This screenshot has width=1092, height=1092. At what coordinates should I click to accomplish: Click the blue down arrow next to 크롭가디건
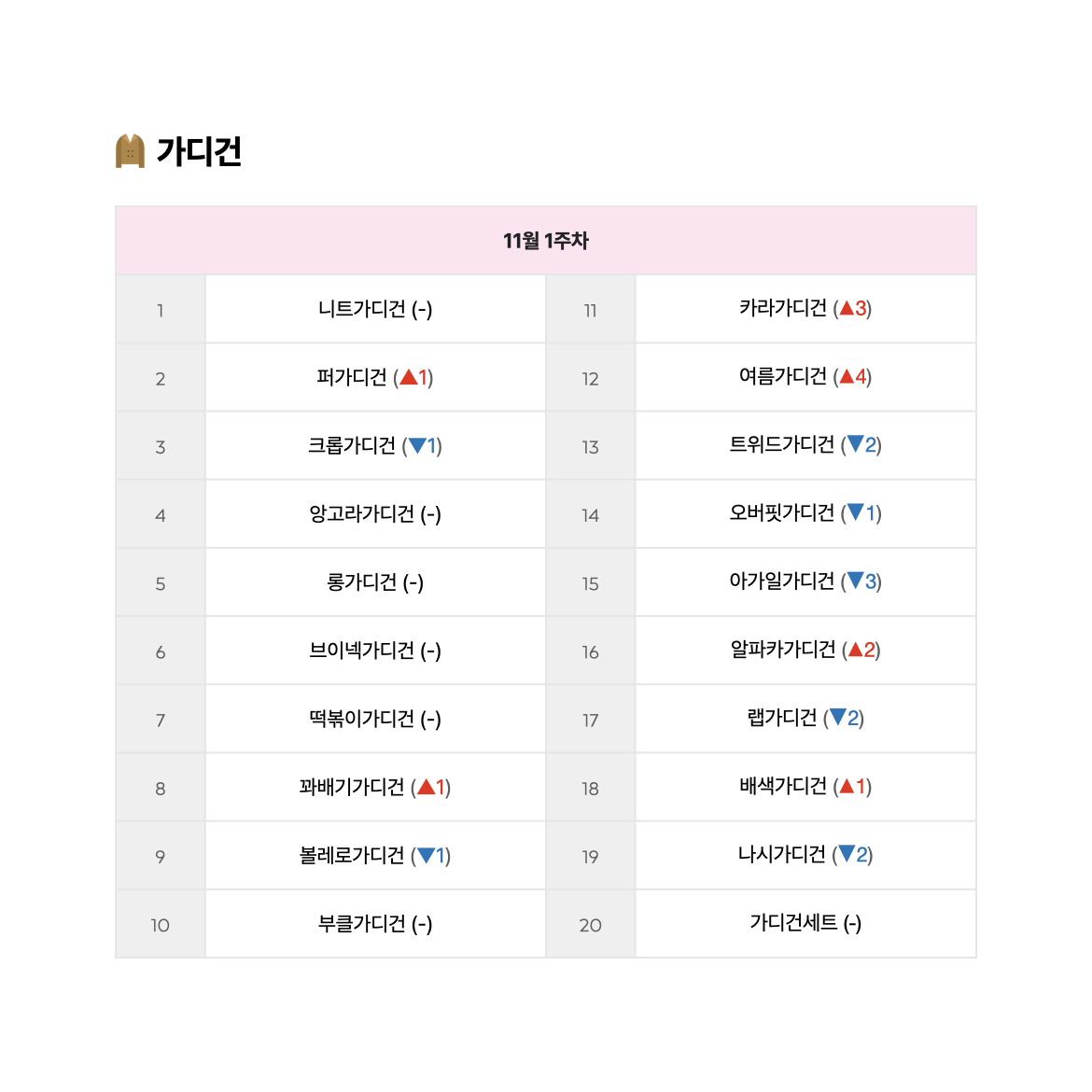pos(417,446)
